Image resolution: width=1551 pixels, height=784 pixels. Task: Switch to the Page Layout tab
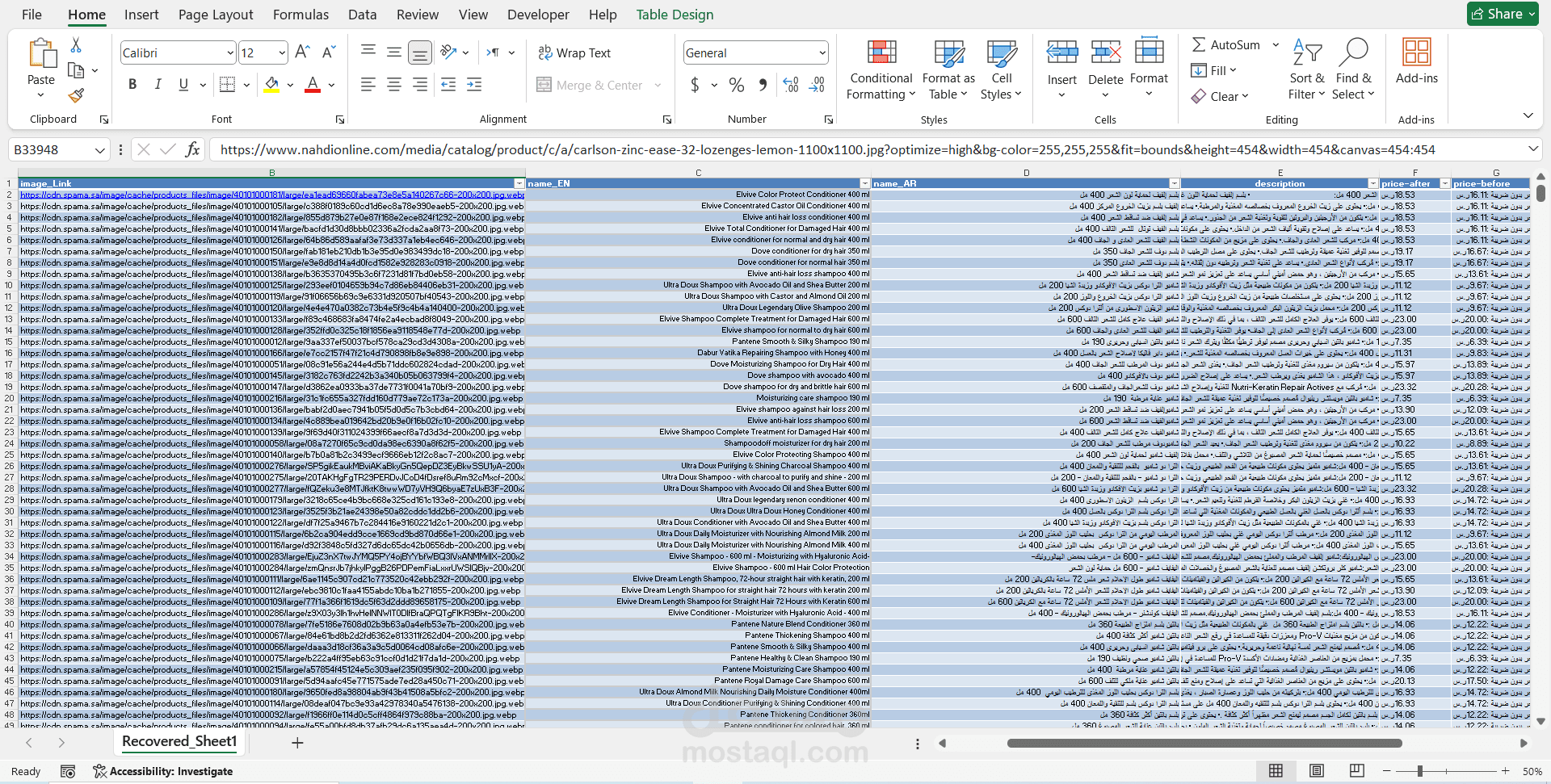[x=216, y=15]
